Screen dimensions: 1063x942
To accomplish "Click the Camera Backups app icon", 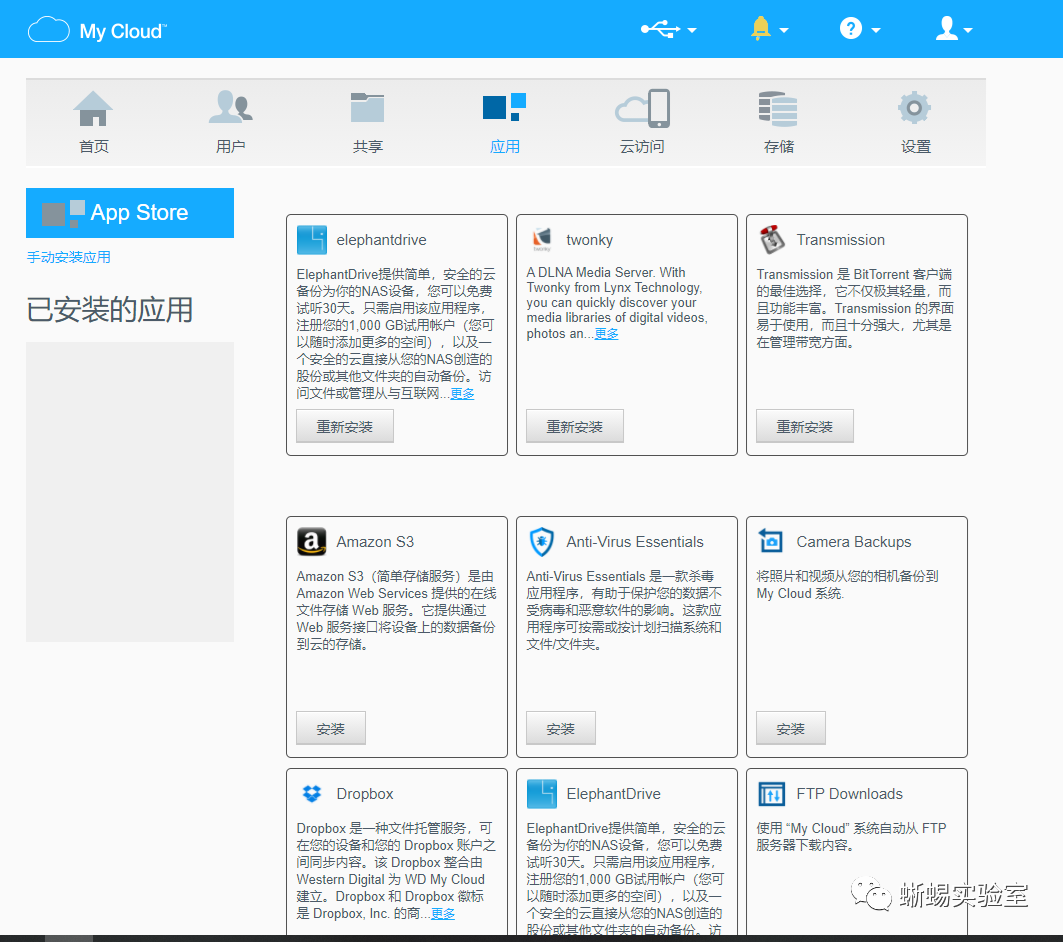I will (x=771, y=541).
